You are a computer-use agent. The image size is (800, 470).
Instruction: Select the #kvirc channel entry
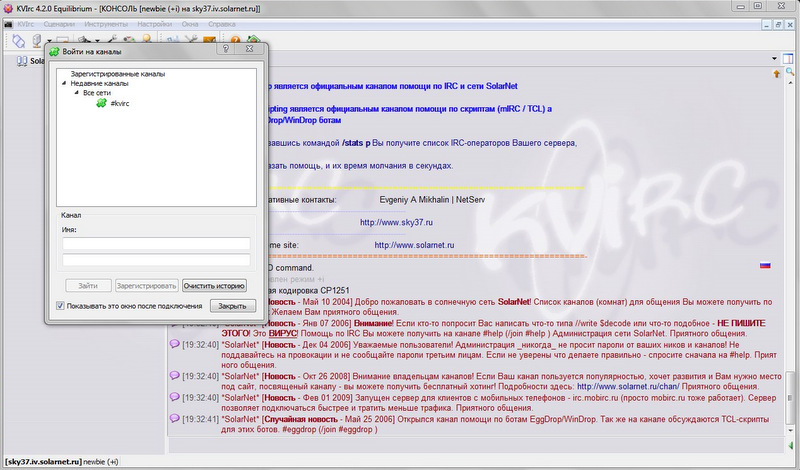coord(120,104)
